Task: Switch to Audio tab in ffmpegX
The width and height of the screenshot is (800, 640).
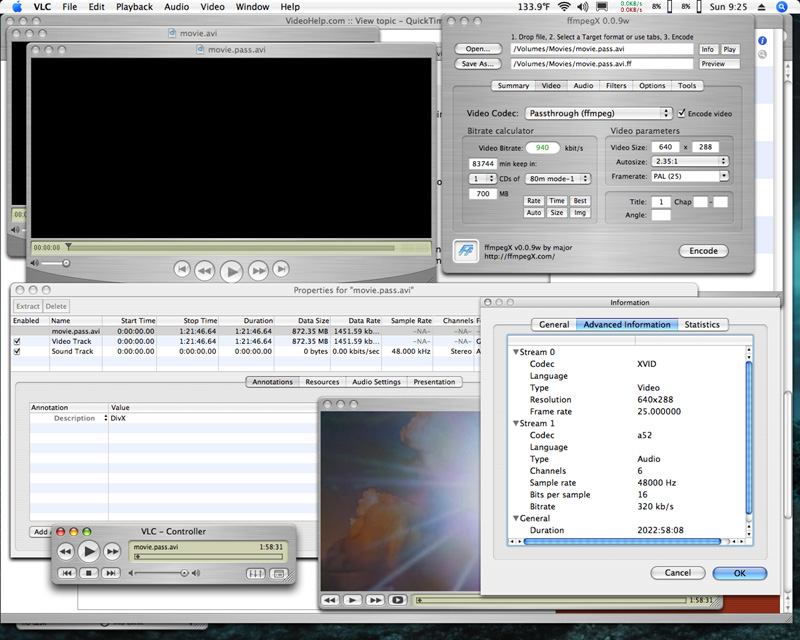Action: point(583,86)
